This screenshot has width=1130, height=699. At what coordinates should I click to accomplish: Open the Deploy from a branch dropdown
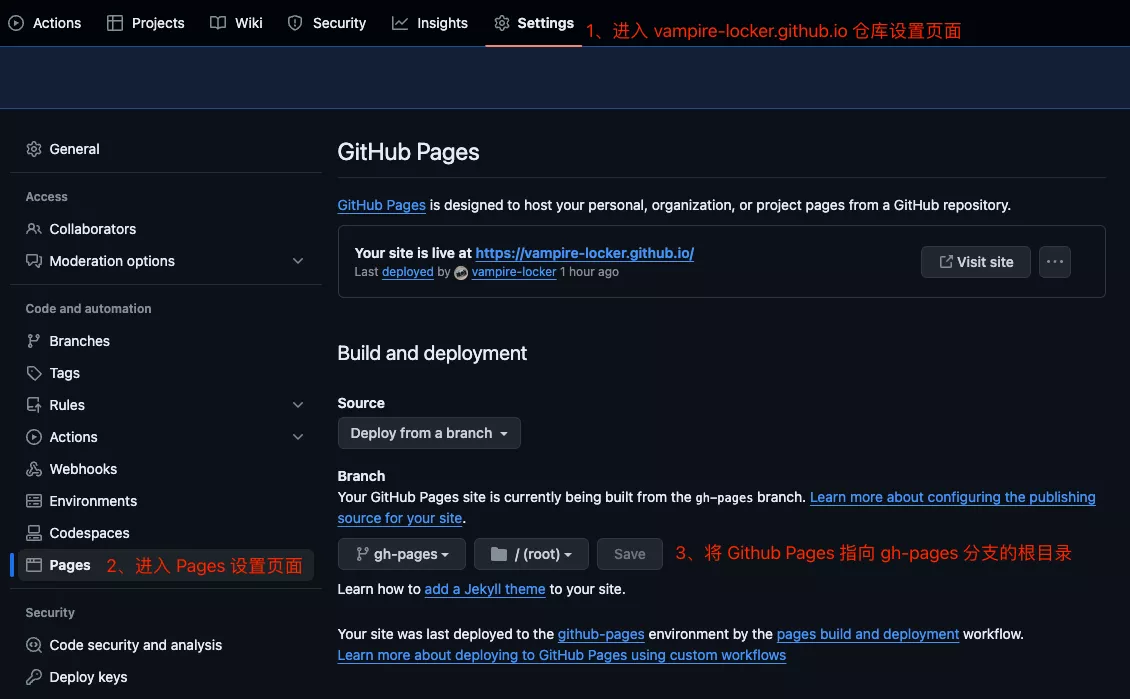pos(429,433)
